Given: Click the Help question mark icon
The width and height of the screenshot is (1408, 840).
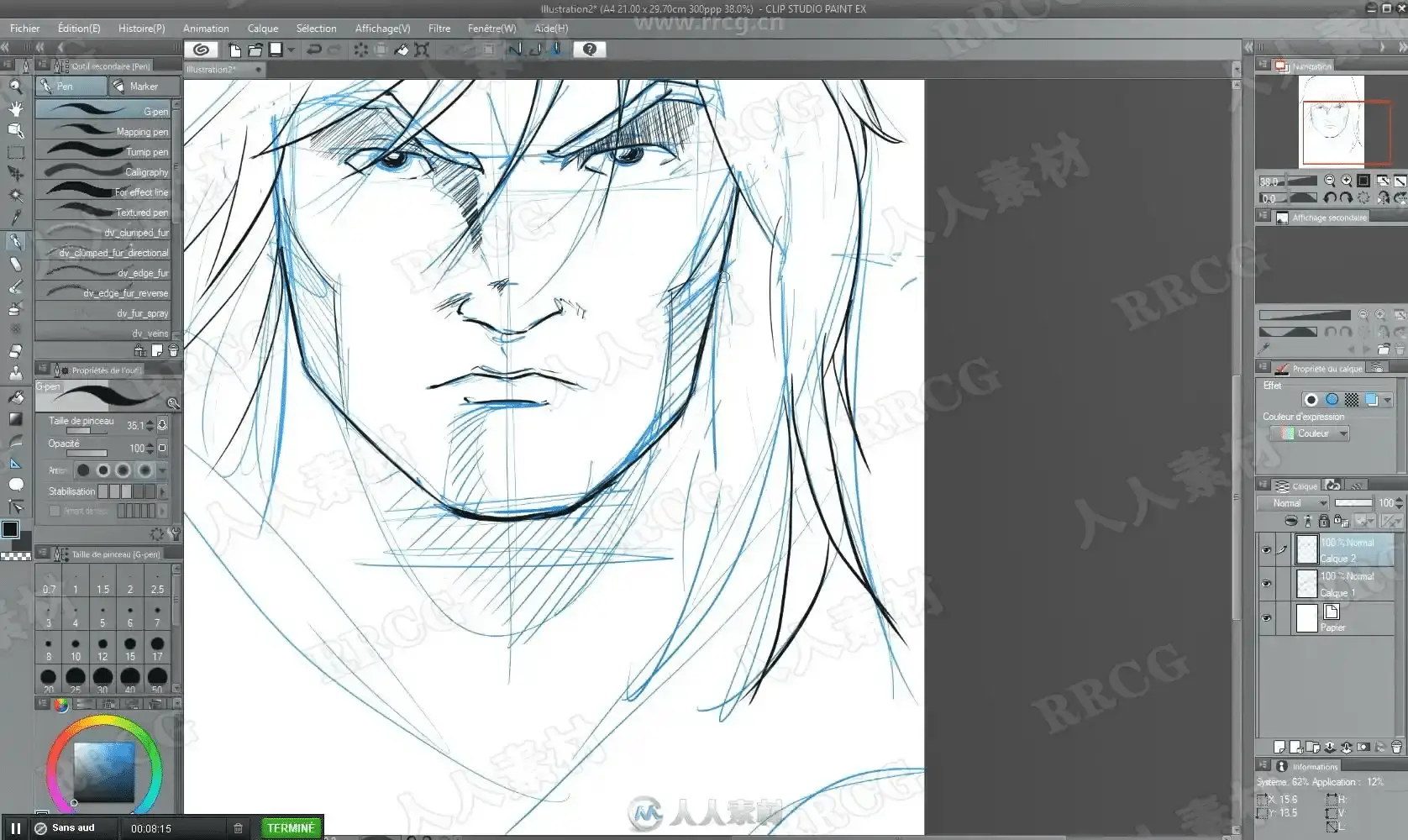Looking at the screenshot, I should pyautogui.click(x=590, y=50).
